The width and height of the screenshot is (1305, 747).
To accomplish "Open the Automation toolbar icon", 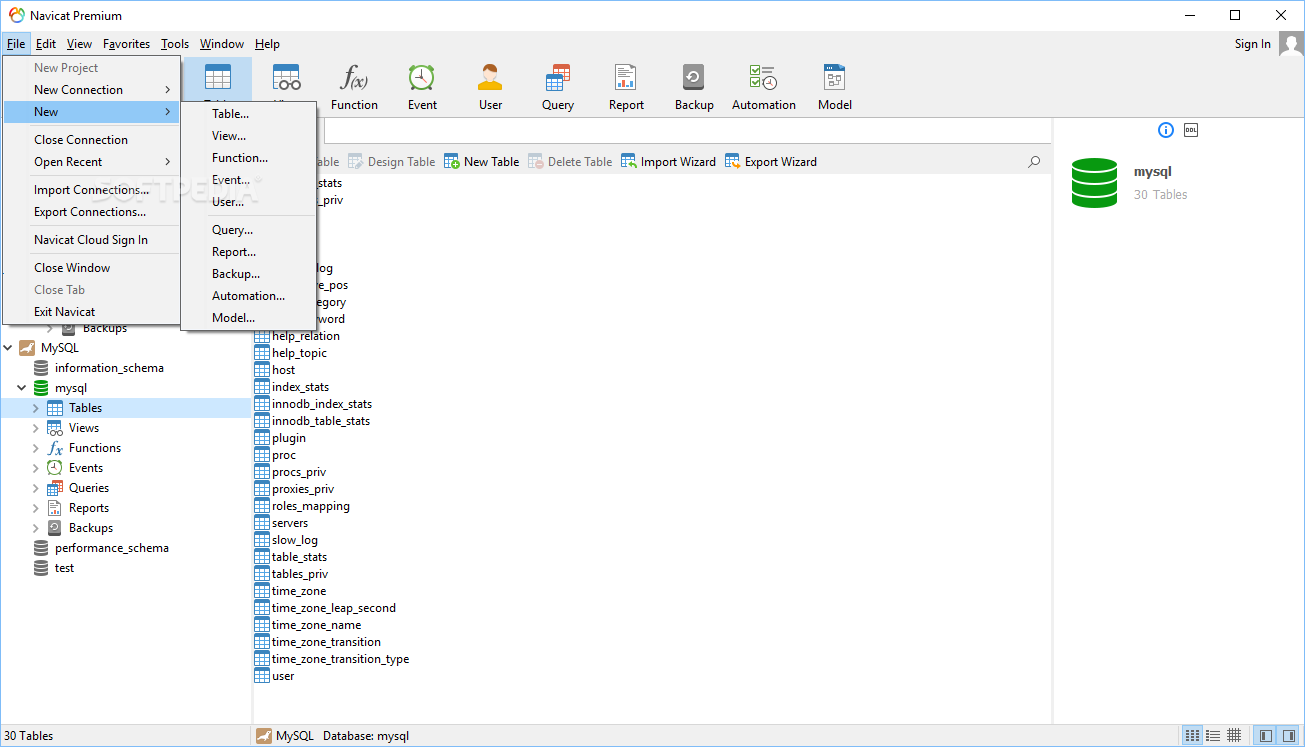I will pos(764,78).
